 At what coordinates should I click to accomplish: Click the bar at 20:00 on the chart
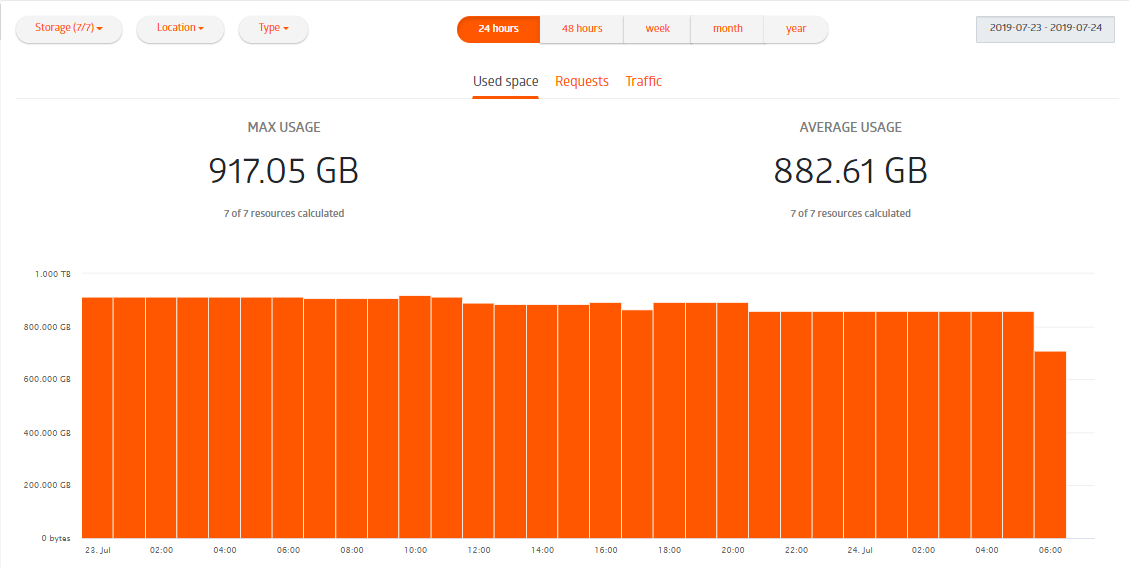coord(732,420)
